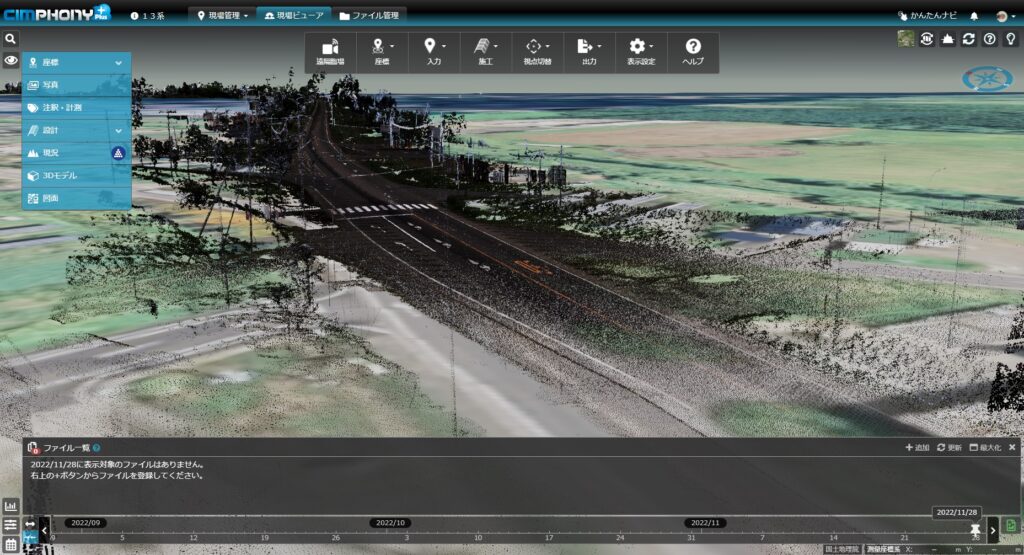This screenshot has width=1024, height=555.
Task: Open the notification bell
Action: 974,16
